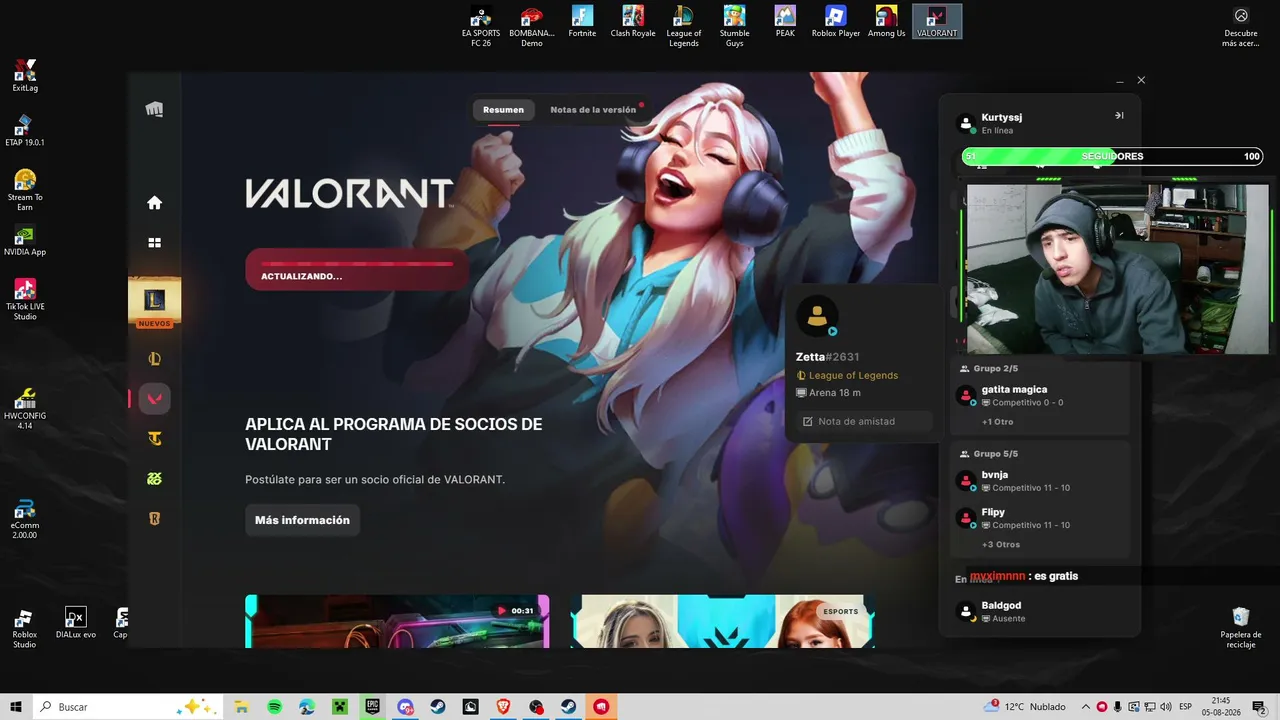
Task: Open Legends of Runeterra from the sidebar
Action: click(154, 519)
